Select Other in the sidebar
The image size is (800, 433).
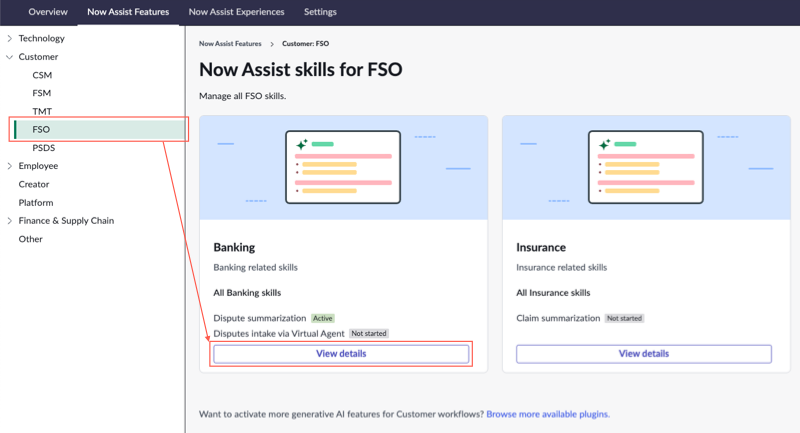click(31, 239)
